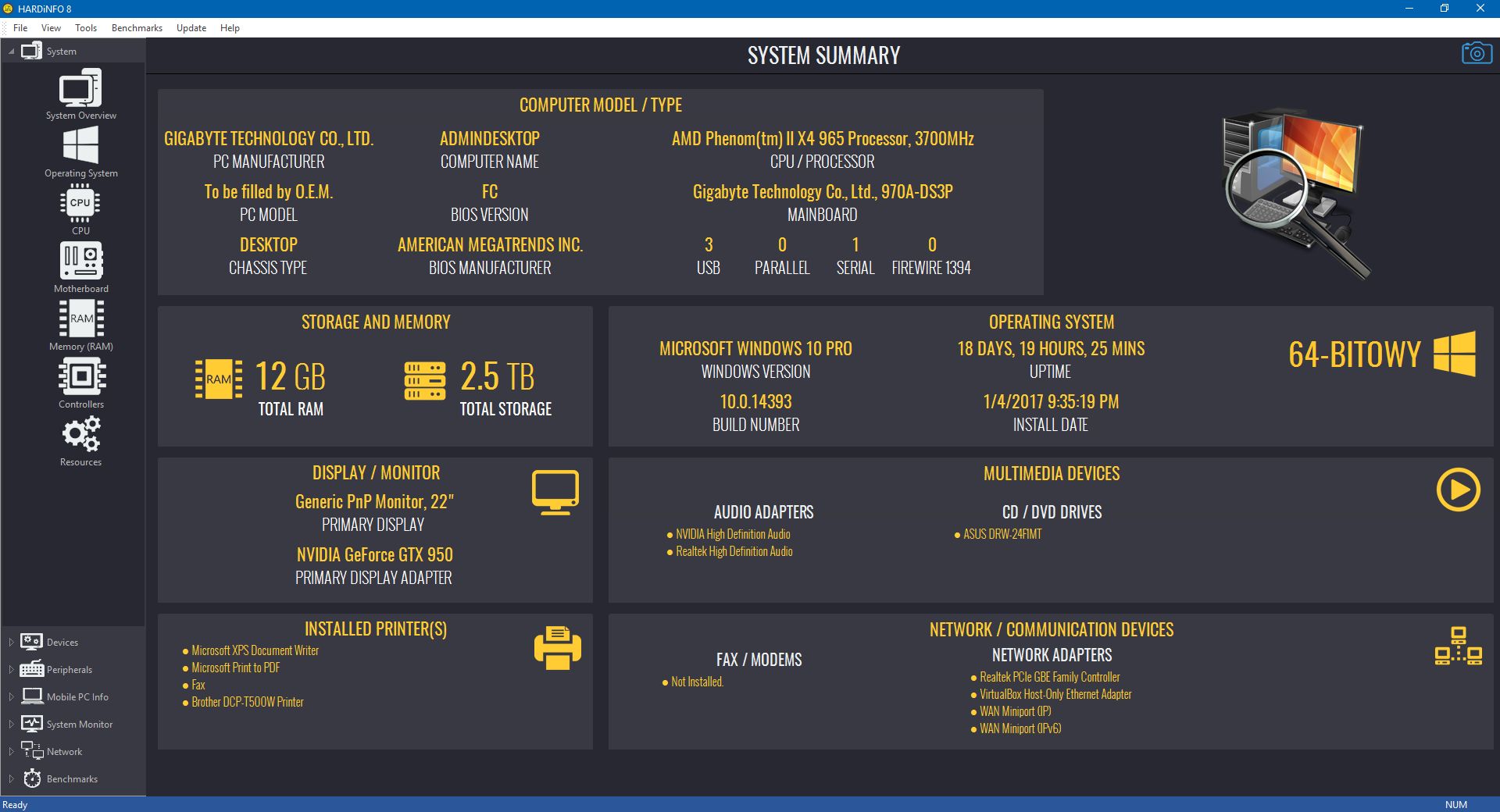The height and width of the screenshot is (812, 1500).
Task: Collapse the System tree section
Action: (x=11, y=52)
